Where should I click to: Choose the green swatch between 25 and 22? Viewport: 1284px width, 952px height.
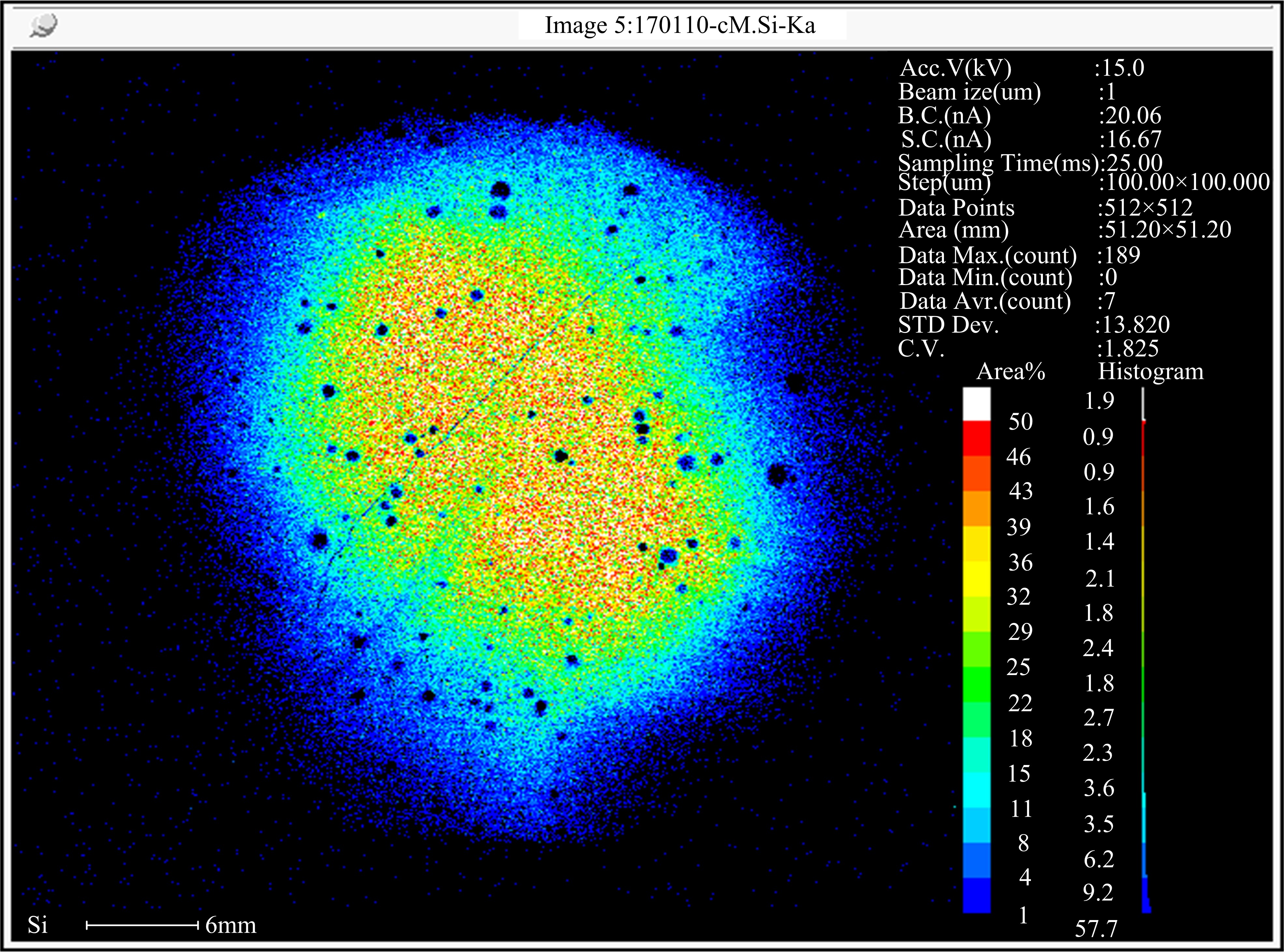pos(977,685)
